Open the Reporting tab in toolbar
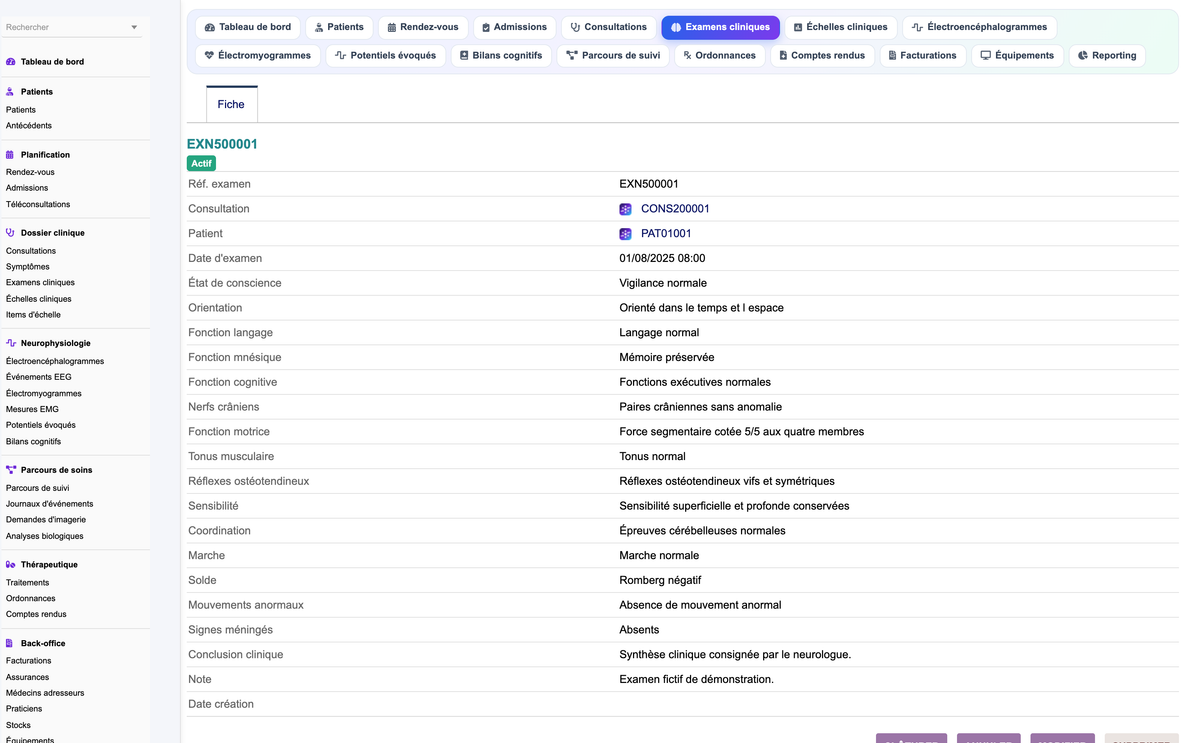 pos(1106,55)
